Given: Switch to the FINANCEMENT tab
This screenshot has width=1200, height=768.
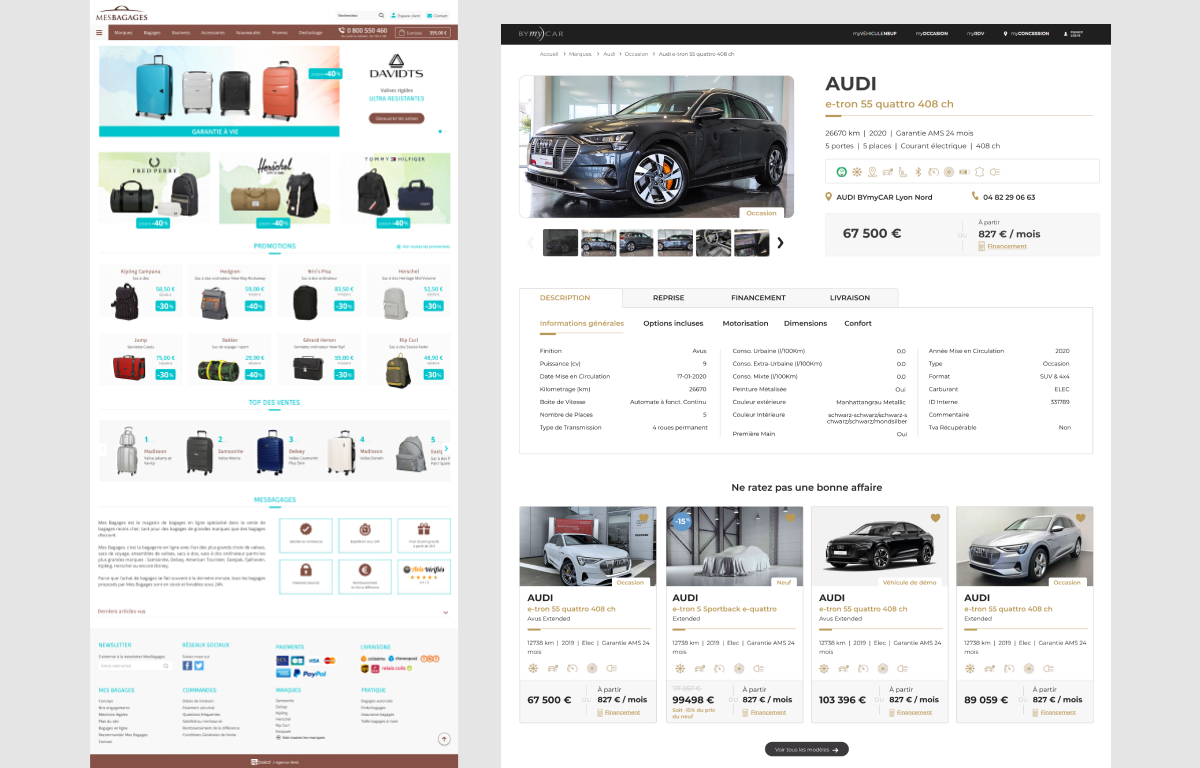Looking at the screenshot, I should 758,297.
